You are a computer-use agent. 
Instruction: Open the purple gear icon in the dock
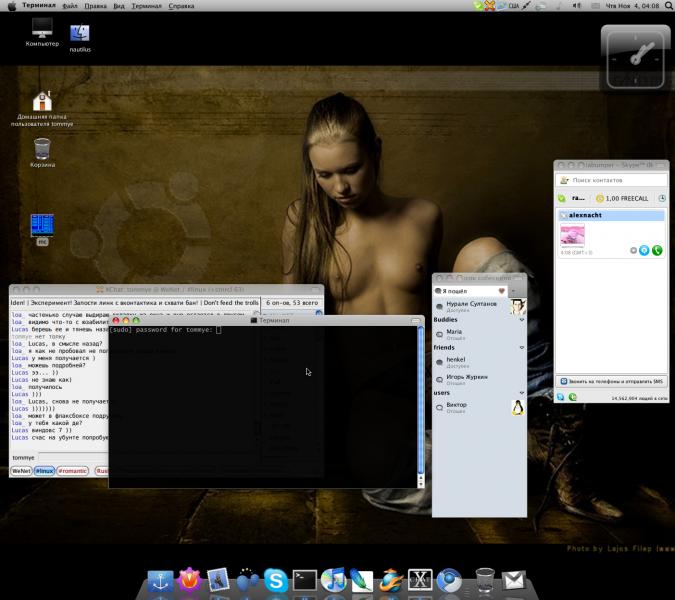tap(189, 579)
